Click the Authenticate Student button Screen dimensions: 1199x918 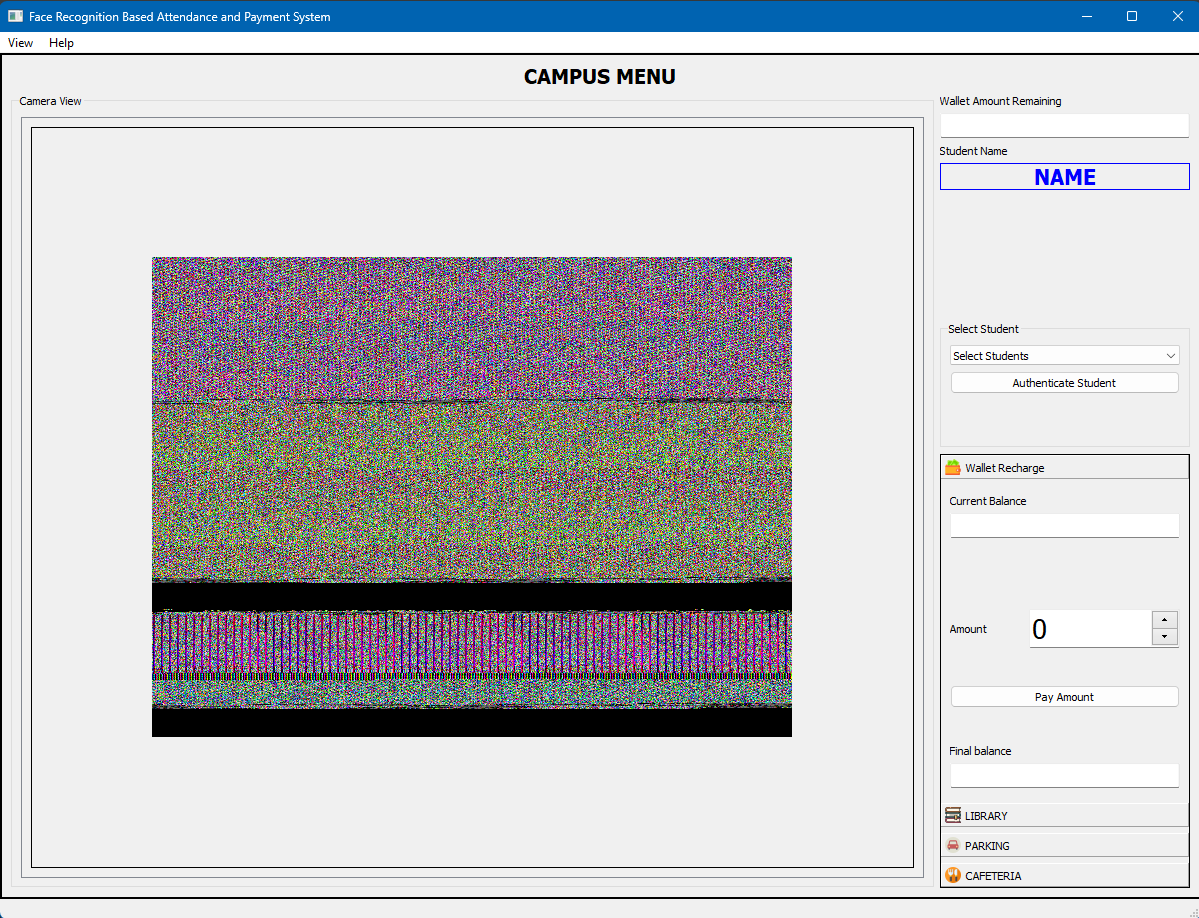pyautogui.click(x=1064, y=383)
